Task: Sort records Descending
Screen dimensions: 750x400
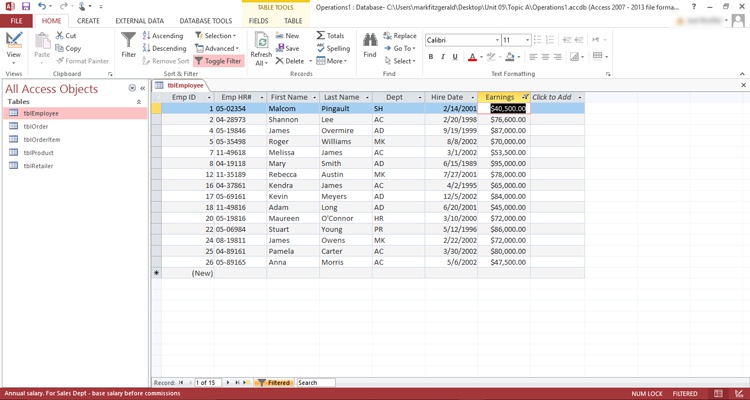Action: 164,48
